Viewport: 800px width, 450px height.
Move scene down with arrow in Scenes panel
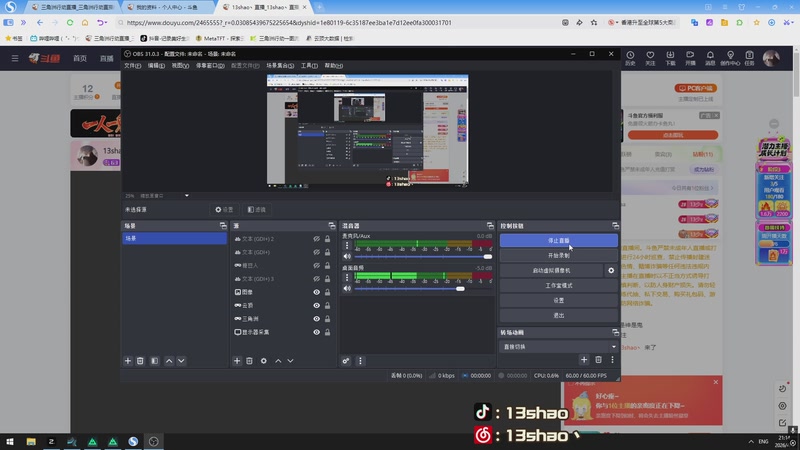click(181, 361)
